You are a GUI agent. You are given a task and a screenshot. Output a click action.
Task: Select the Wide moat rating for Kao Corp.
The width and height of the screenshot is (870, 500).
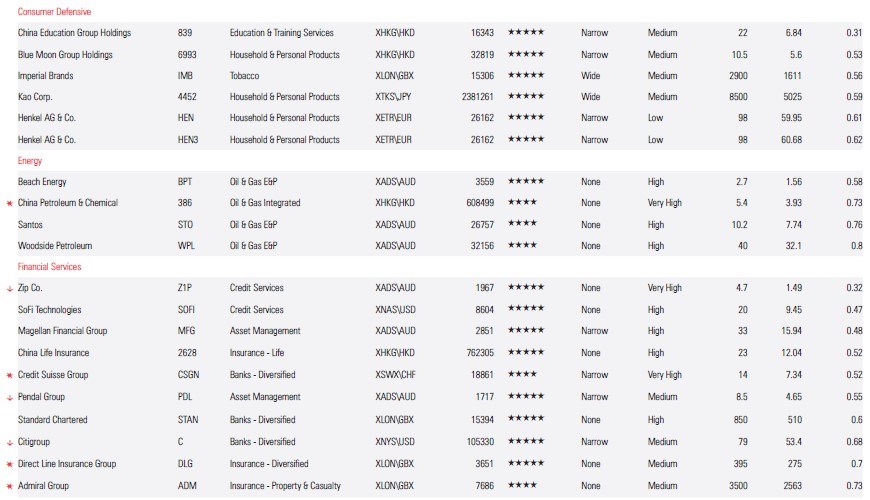pyautogui.click(x=592, y=97)
